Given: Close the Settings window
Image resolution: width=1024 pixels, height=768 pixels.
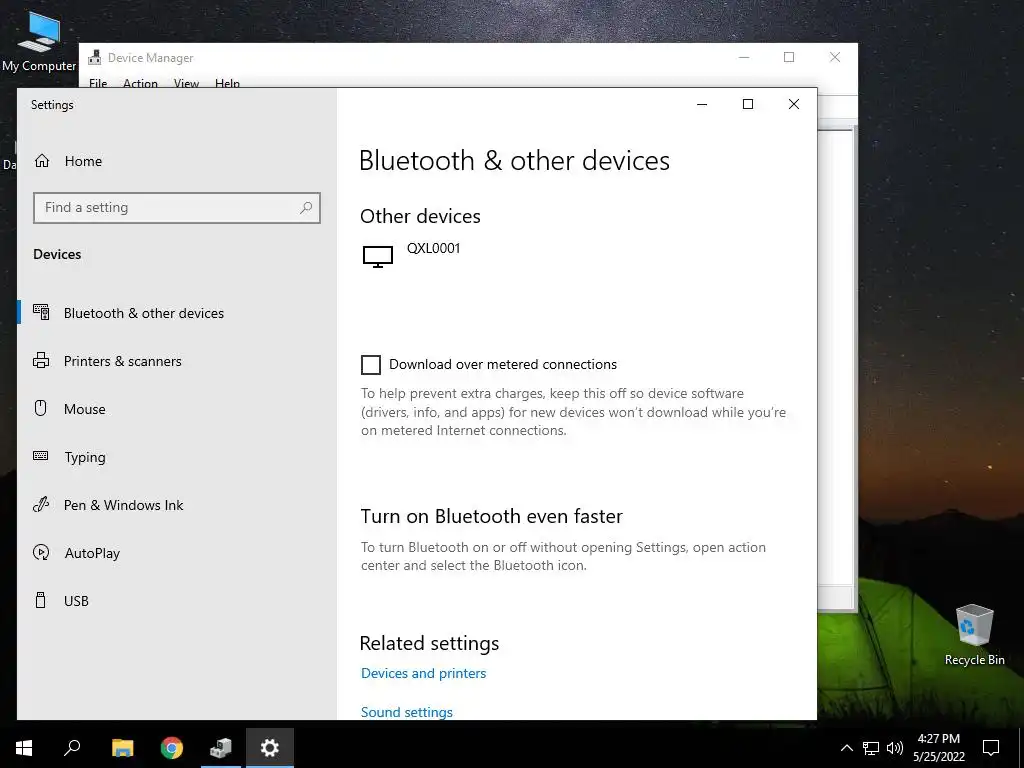Looking at the screenshot, I should pos(793,104).
